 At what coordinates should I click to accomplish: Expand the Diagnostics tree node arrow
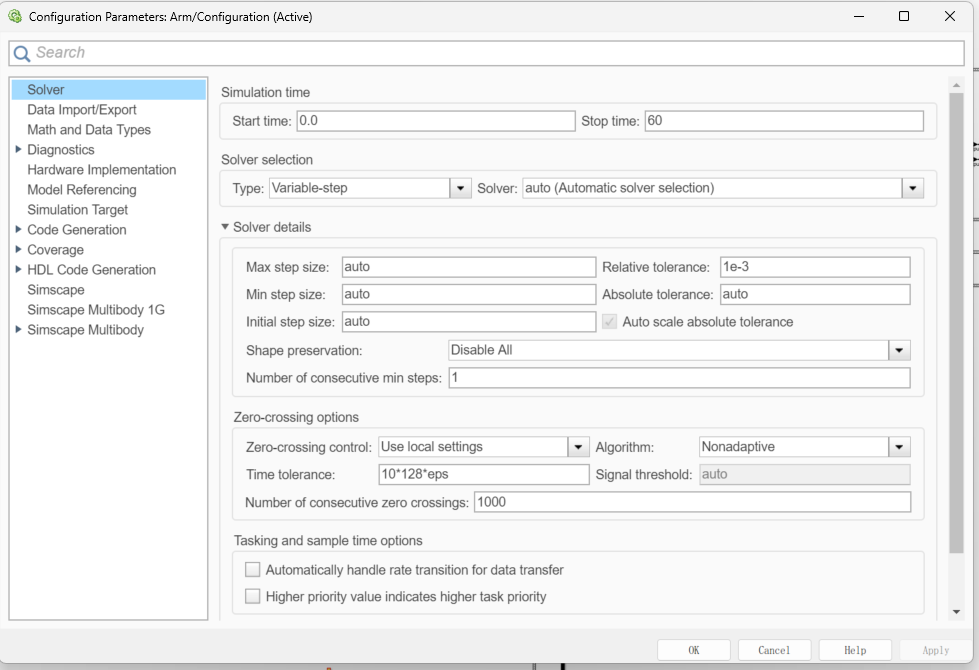18,149
